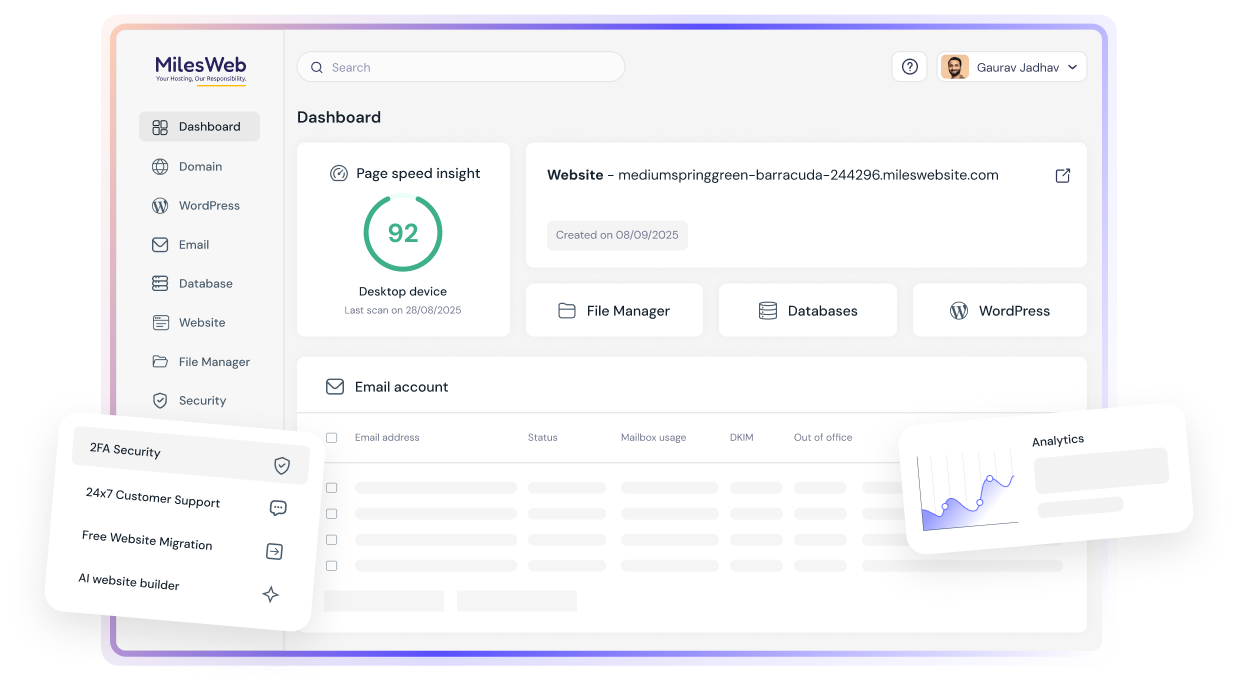This screenshot has width=1238, height=691.
Task: Check the last email row's checkbox
Action: 331,565
